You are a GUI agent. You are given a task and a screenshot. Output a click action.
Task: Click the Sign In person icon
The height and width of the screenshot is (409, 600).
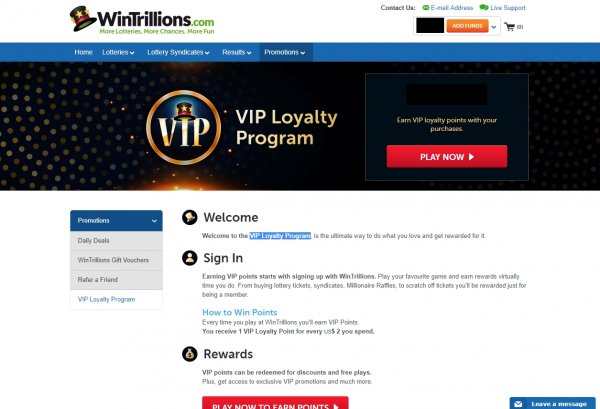(189, 258)
